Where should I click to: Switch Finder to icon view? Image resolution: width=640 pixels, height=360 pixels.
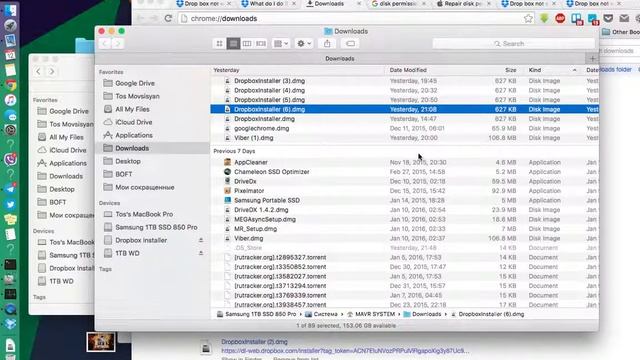(x=220, y=43)
